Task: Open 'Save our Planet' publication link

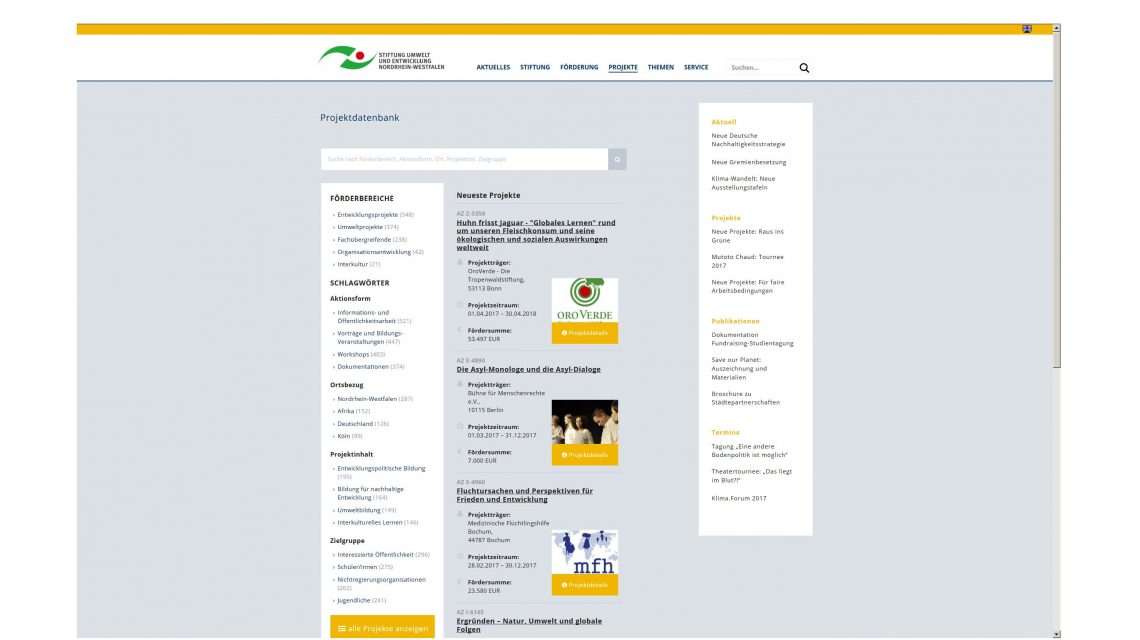Action: 739,368
